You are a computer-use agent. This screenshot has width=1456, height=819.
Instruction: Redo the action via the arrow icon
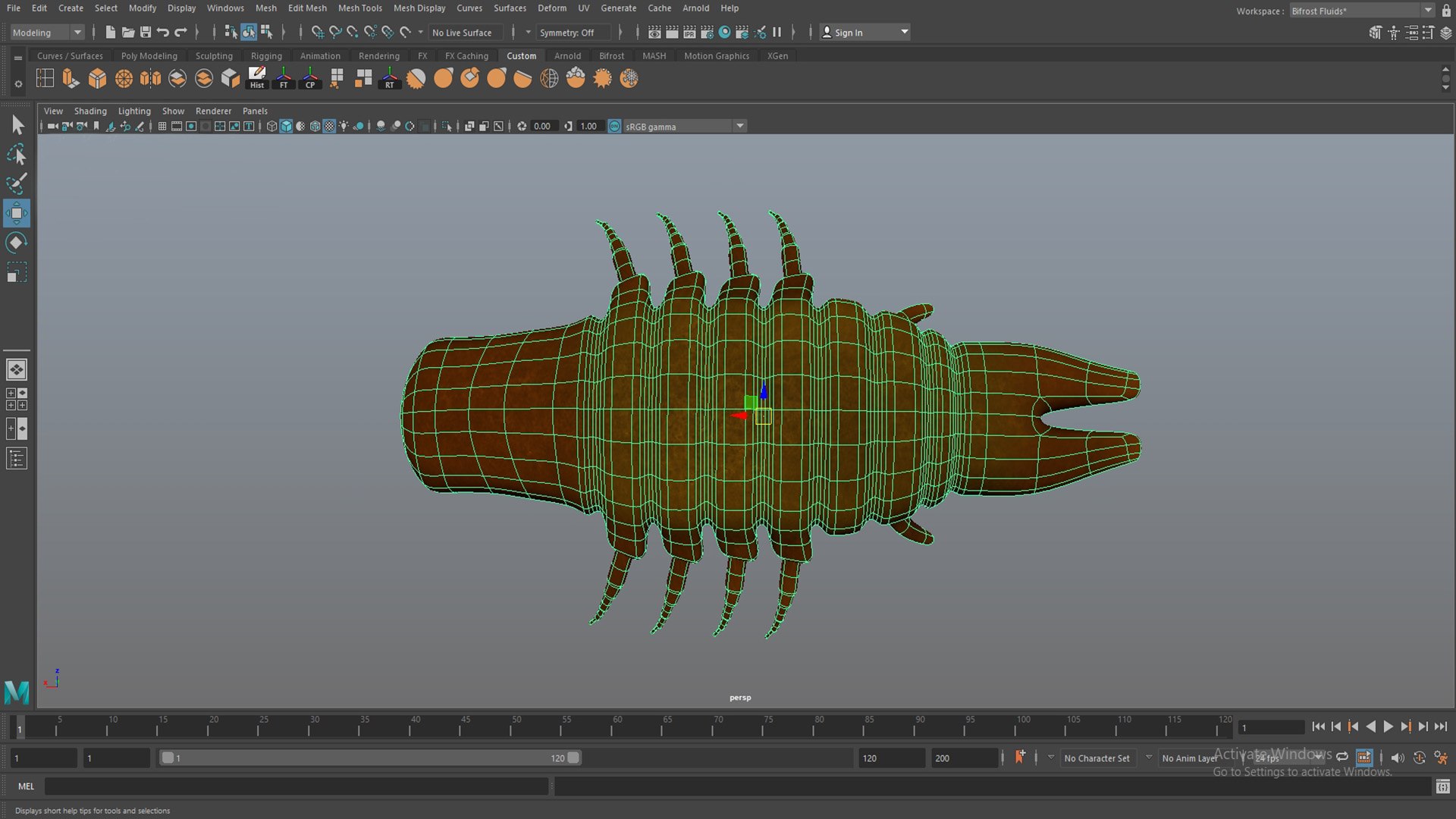coord(180,32)
